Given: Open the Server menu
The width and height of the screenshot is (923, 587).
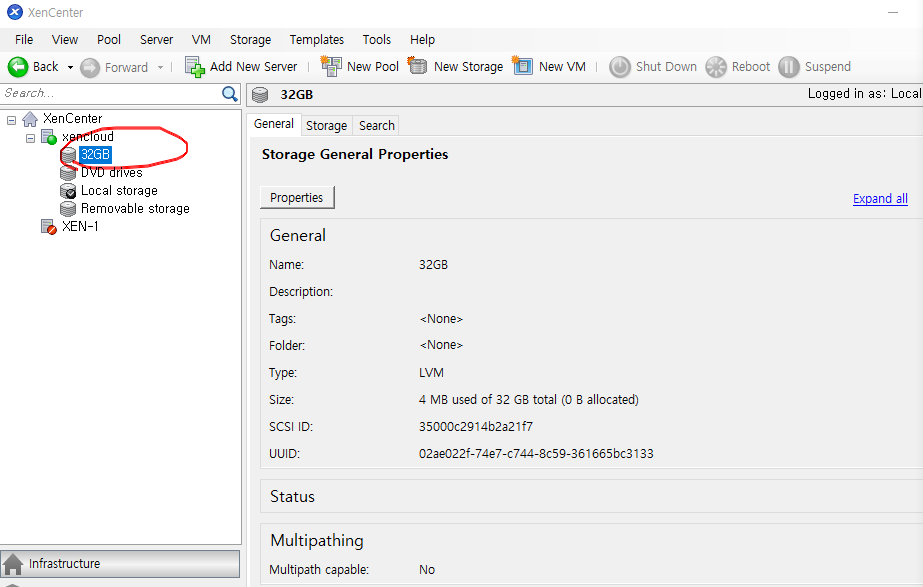Looking at the screenshot, I should pyautogui.click(x=157, y=39).
